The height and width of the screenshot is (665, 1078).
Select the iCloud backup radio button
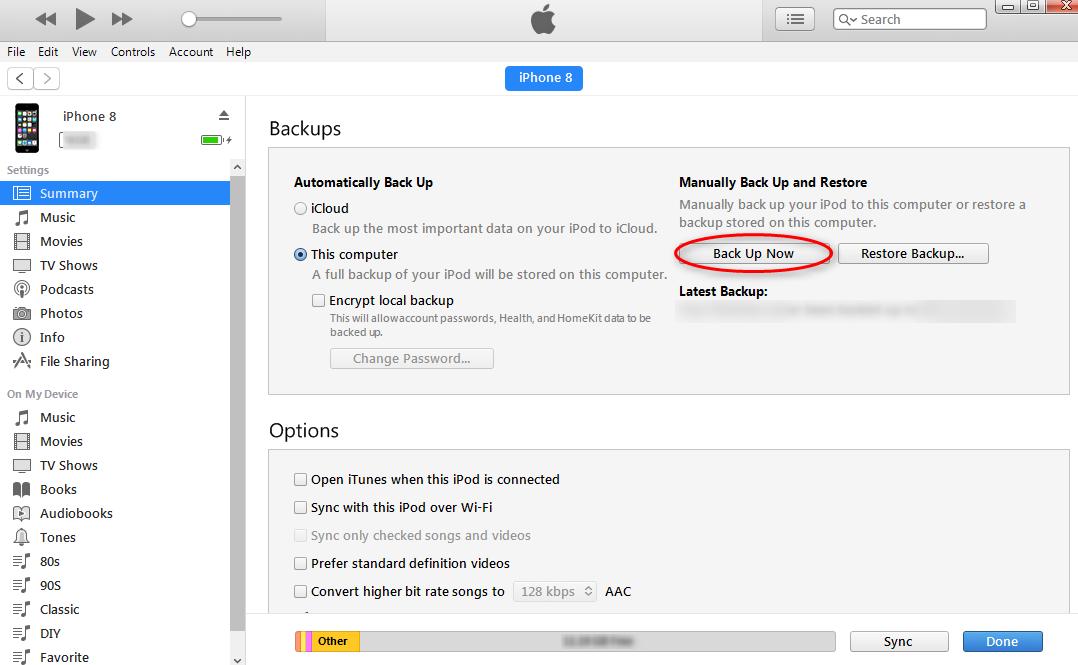coord(300,208)
